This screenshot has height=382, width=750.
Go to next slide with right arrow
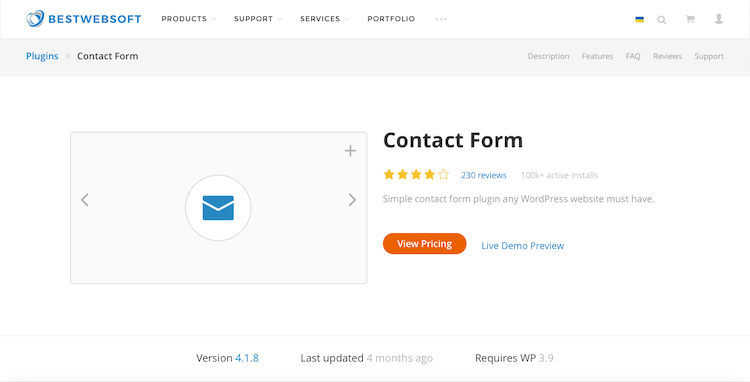coord(352,200)
